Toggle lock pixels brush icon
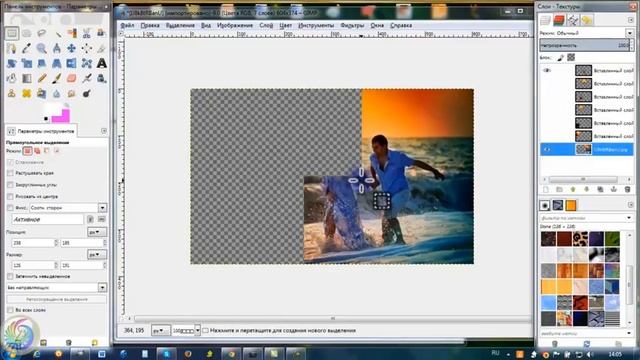This screenshot has width=640, height=360. click(x=561, y=58)
